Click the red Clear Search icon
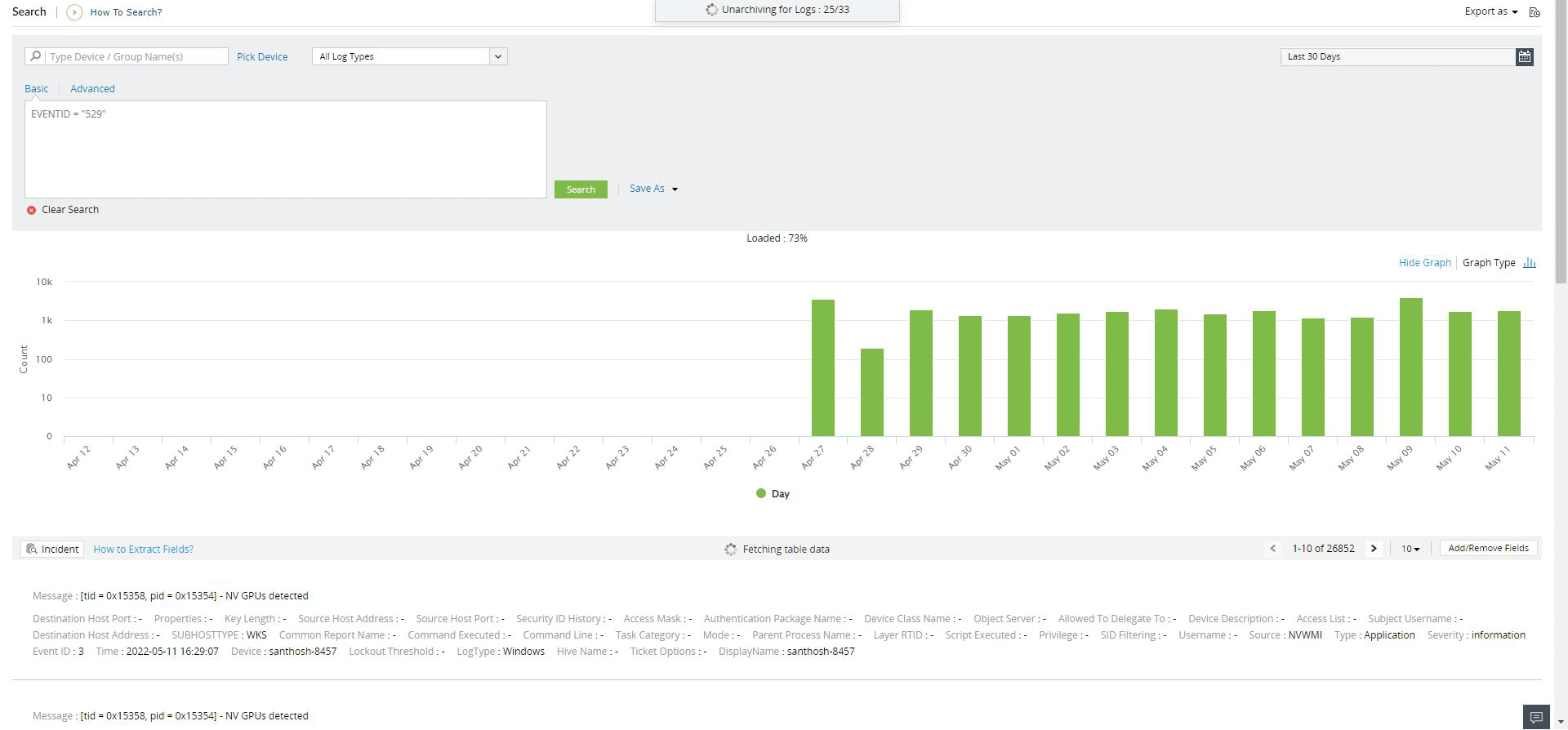 click(31, 210)
